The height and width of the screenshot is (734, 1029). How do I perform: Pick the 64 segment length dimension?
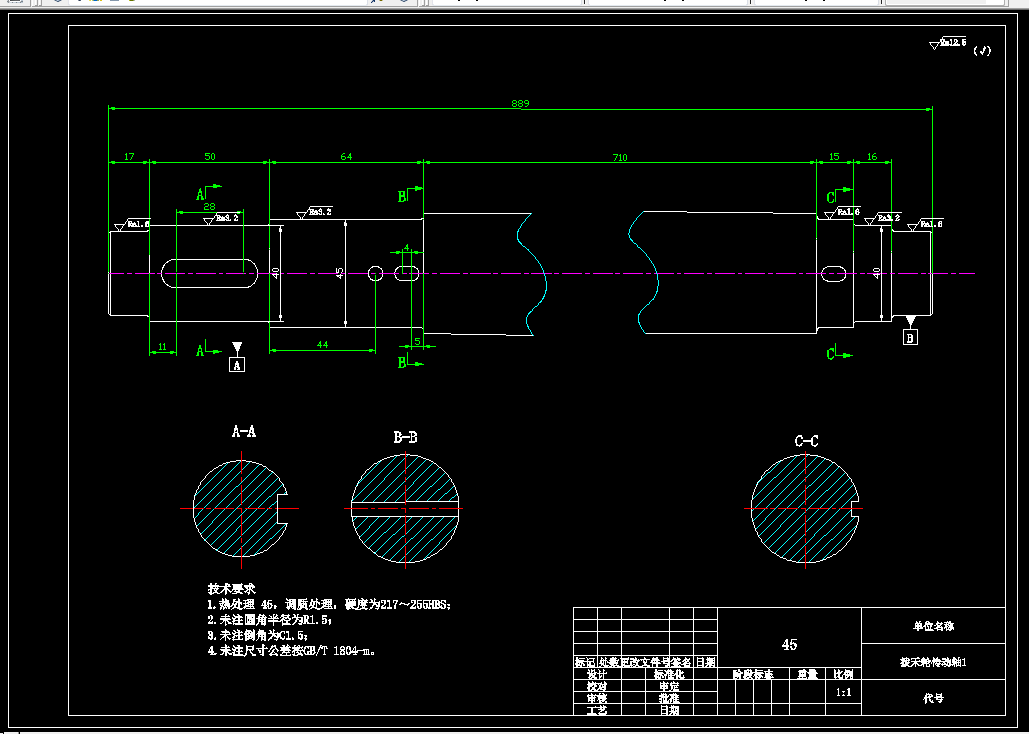346,156
